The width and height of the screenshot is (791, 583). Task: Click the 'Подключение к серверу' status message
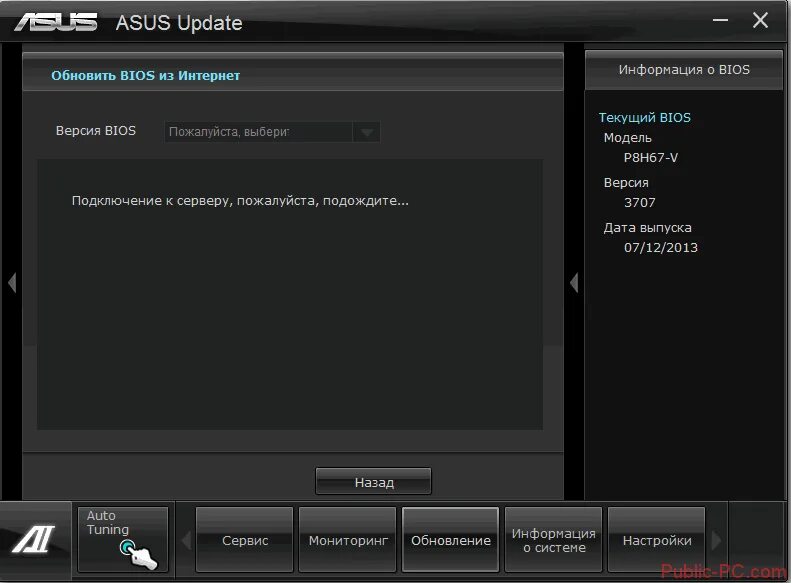click(240, 201)
